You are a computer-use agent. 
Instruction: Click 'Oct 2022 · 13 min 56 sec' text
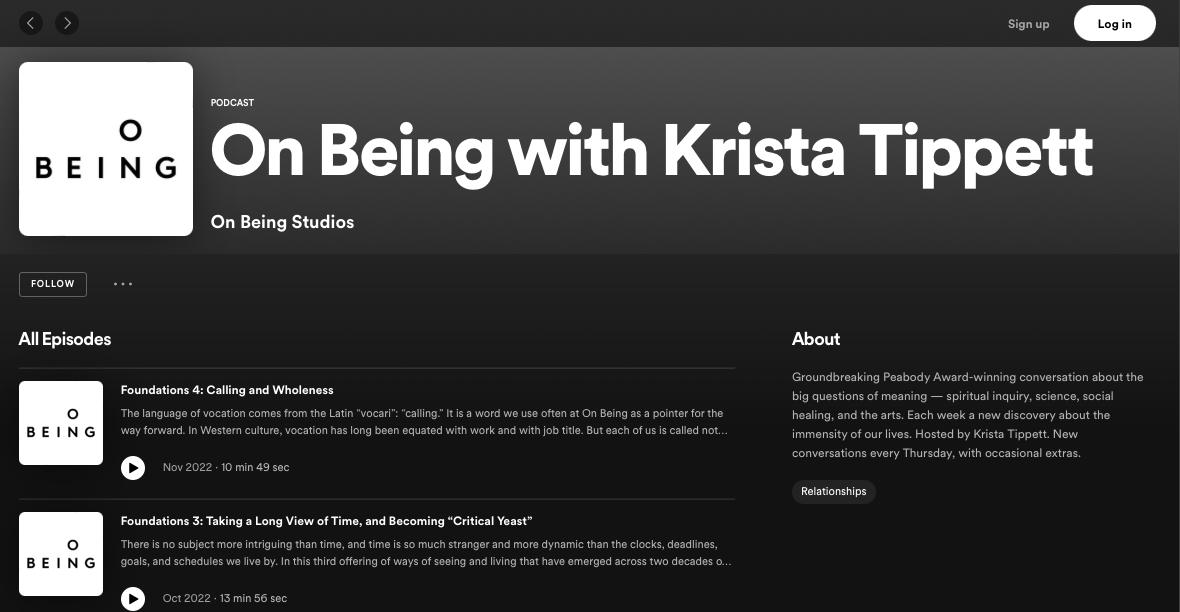(225, 598)
